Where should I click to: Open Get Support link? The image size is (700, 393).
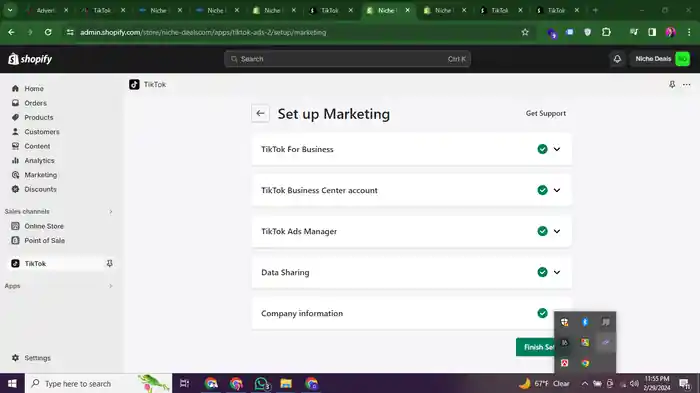point(546,113)
